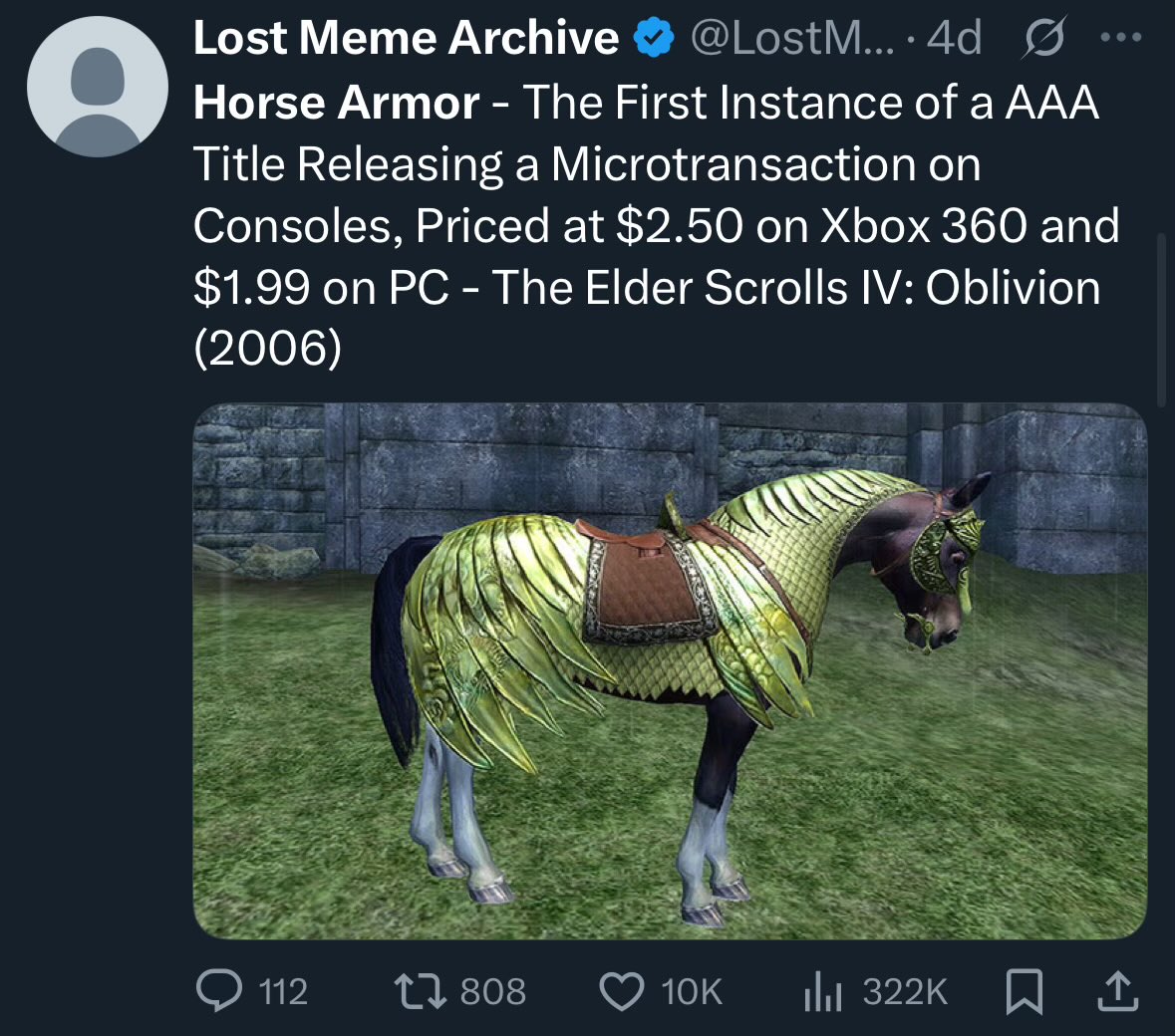Screen dimensions: 1175x1036
Task: Click the scrollbar thumb on right edge
Action: (x=1161, y=320)
